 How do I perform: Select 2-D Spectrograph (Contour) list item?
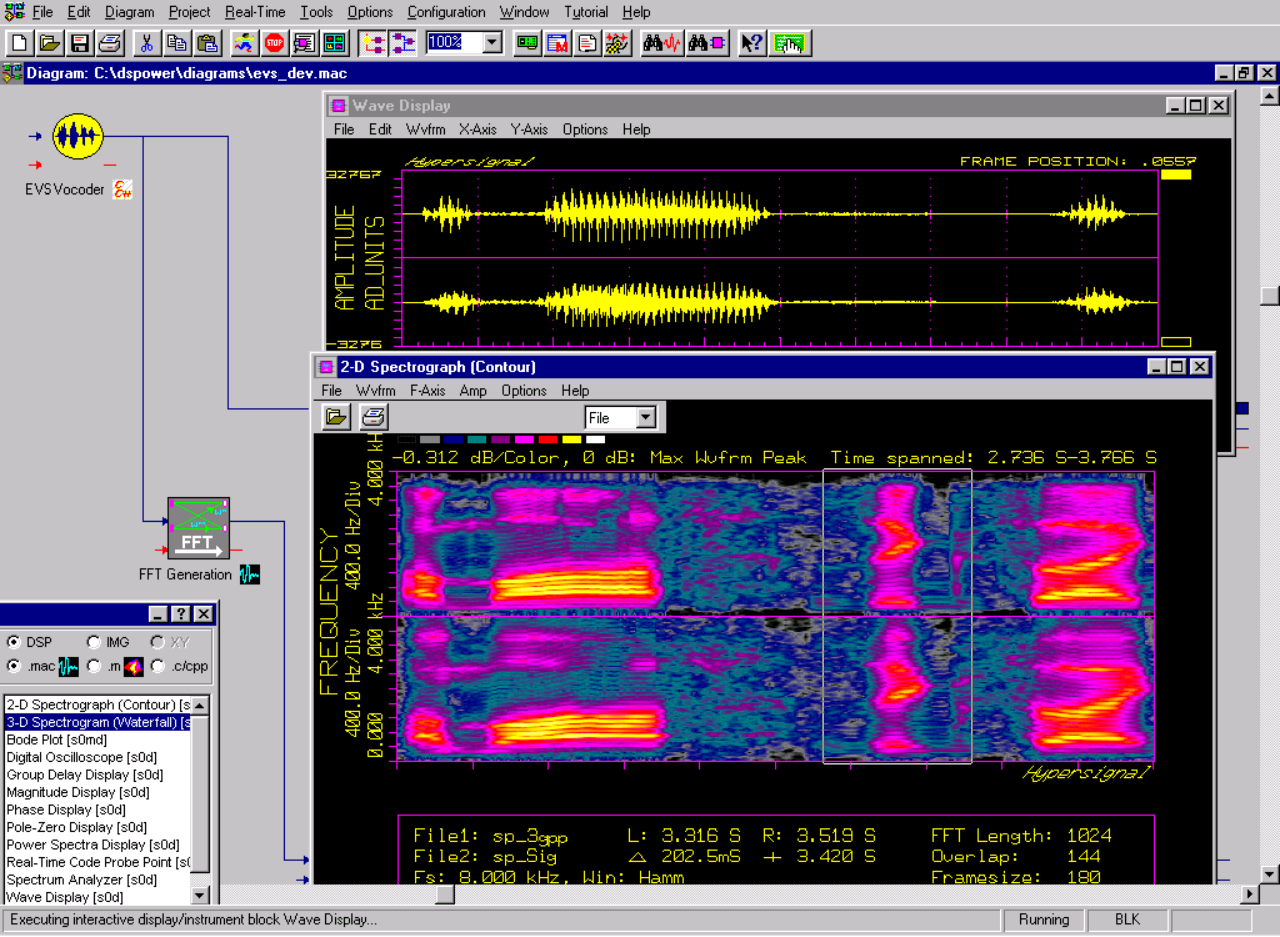click(x=98, y=705)
